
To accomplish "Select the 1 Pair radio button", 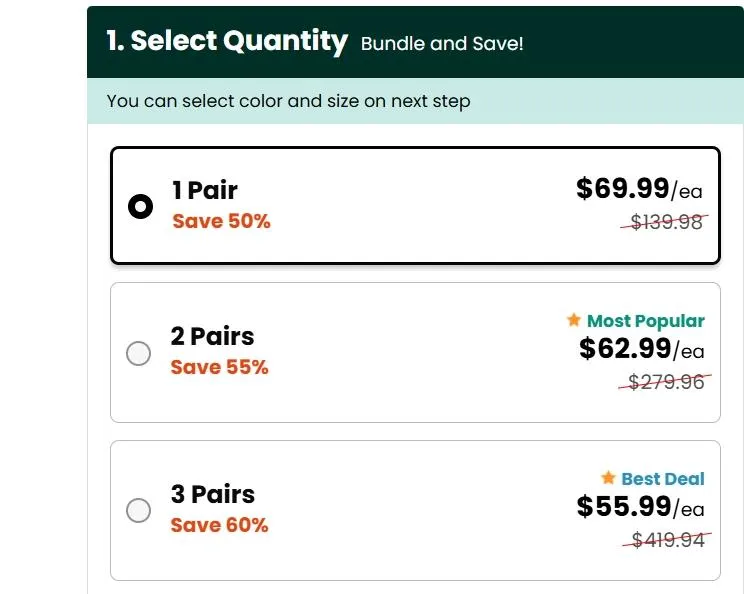I will pyautogui.click(x=140, y=206).
